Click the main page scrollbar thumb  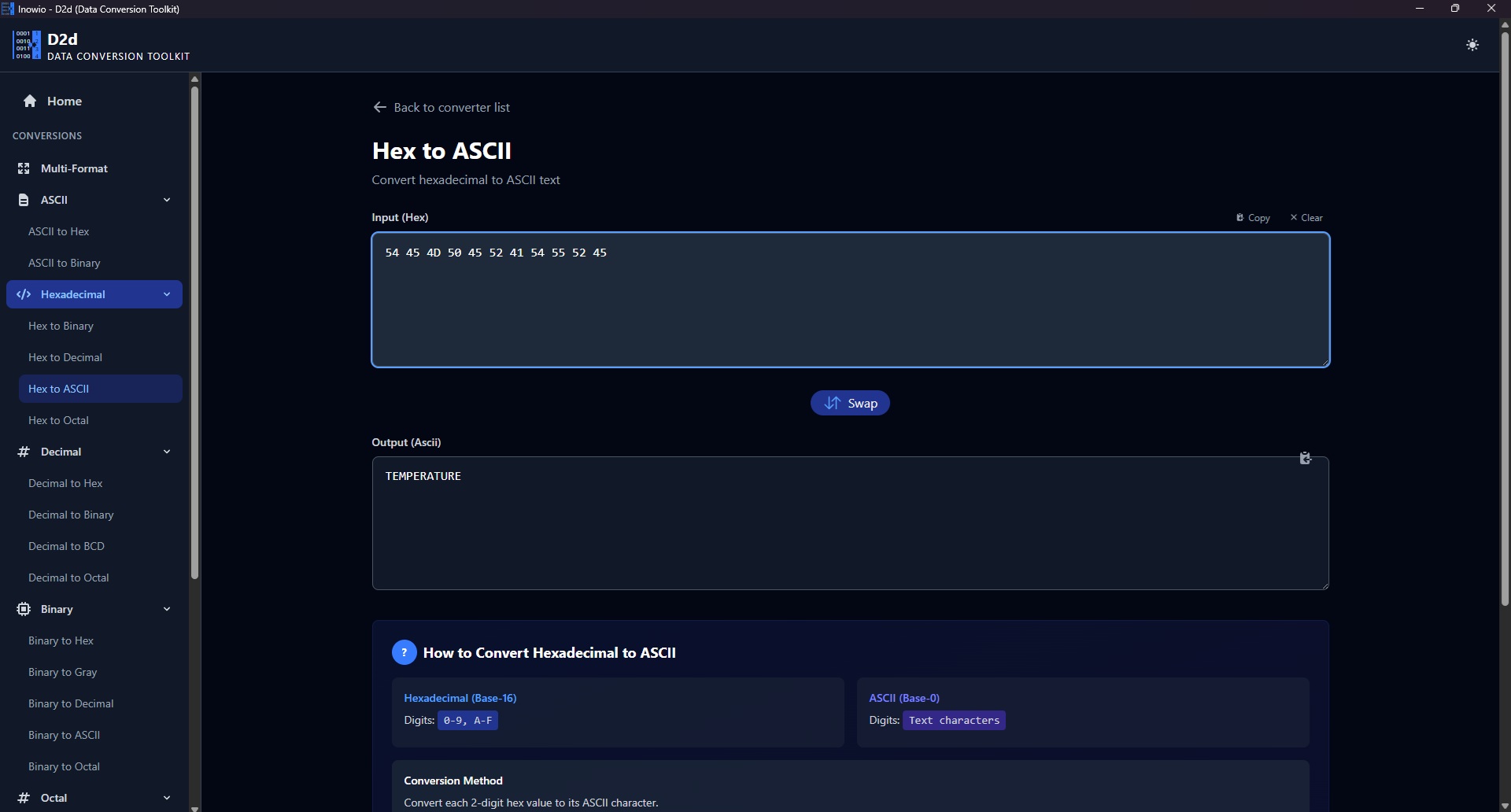(1505, 318)
